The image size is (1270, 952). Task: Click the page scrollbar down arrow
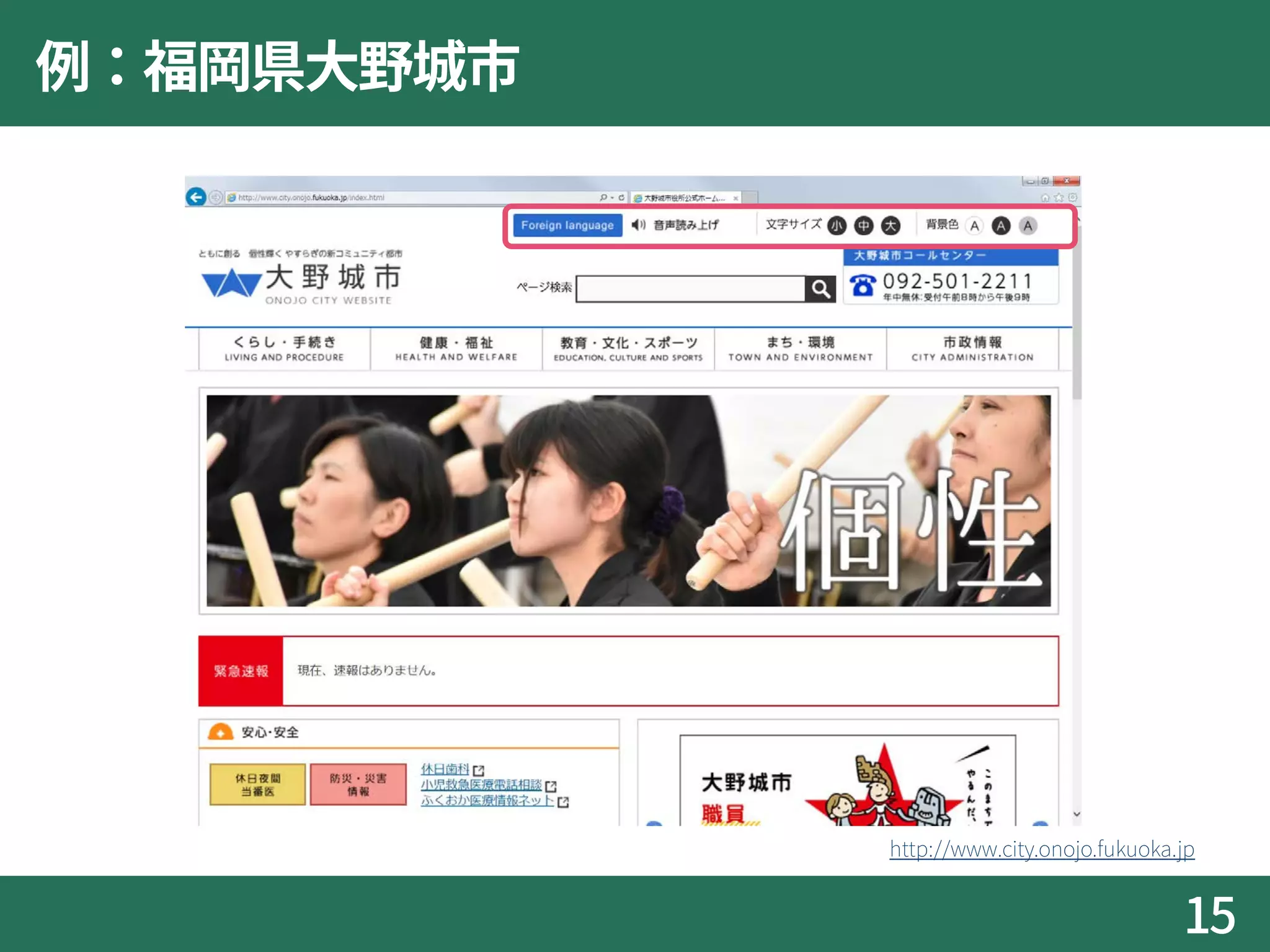point(1077,814)
